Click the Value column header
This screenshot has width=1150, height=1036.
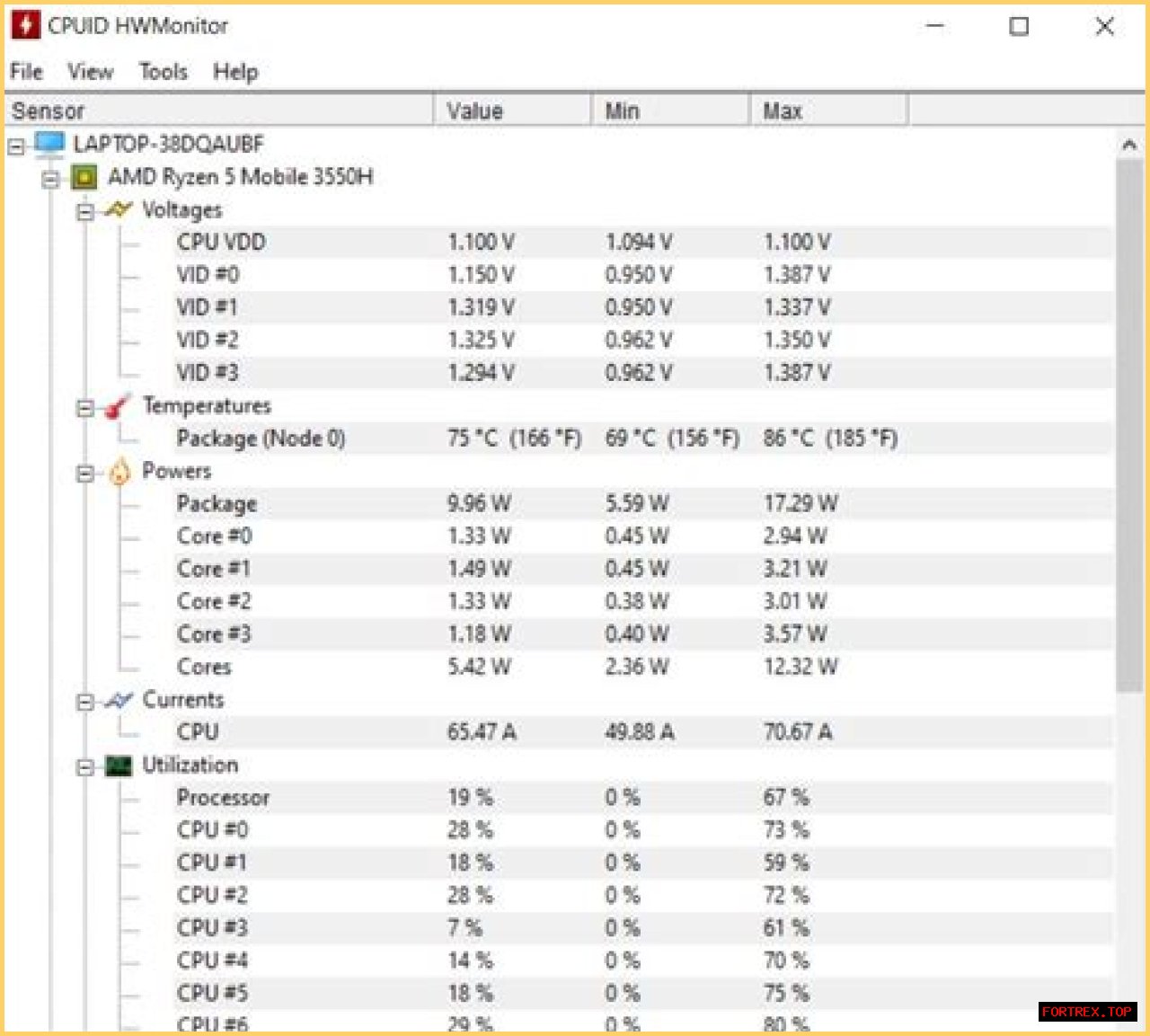512,111
